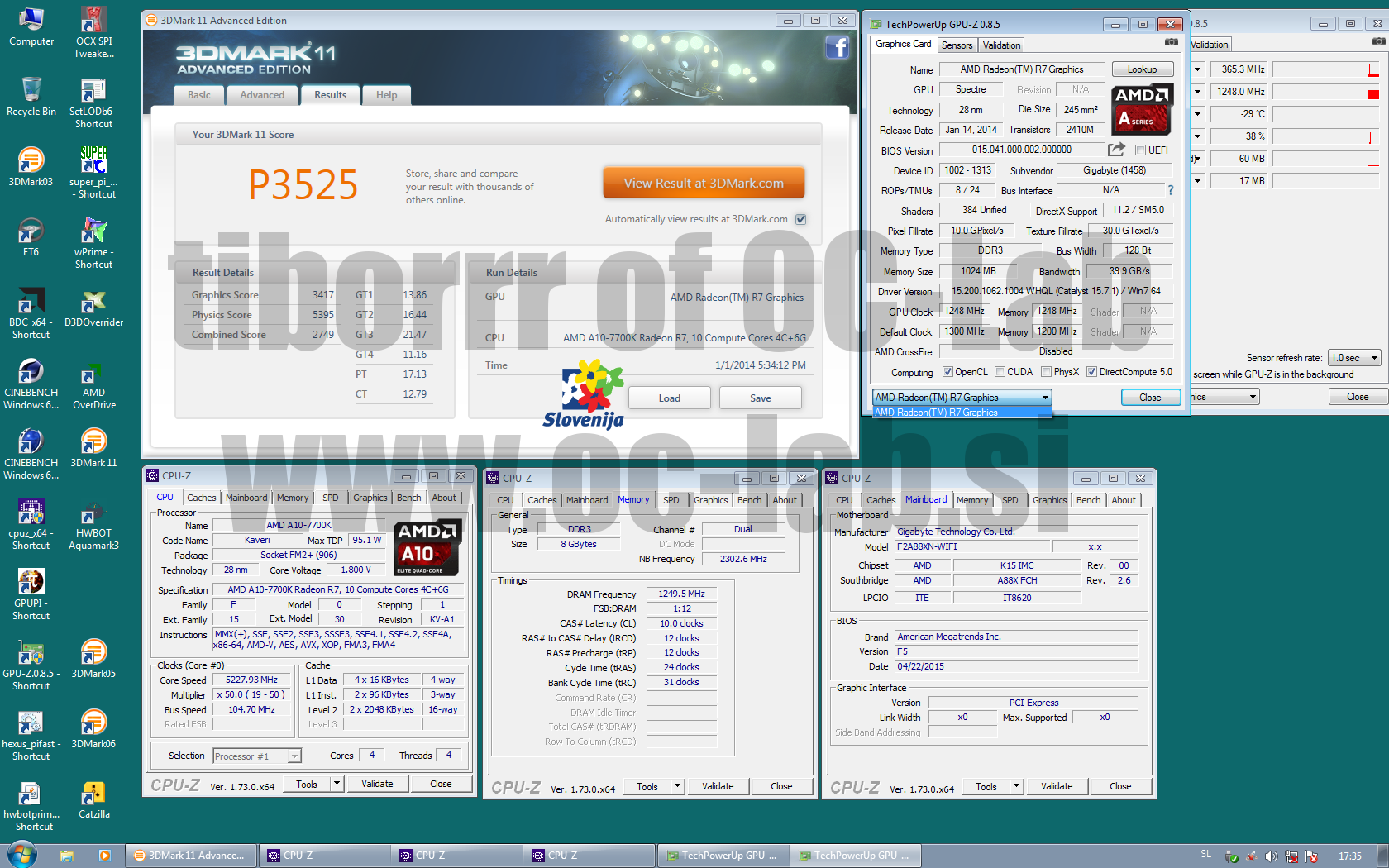
Task: Open the media player taskbar icon
Action: [x=104, y=856]
